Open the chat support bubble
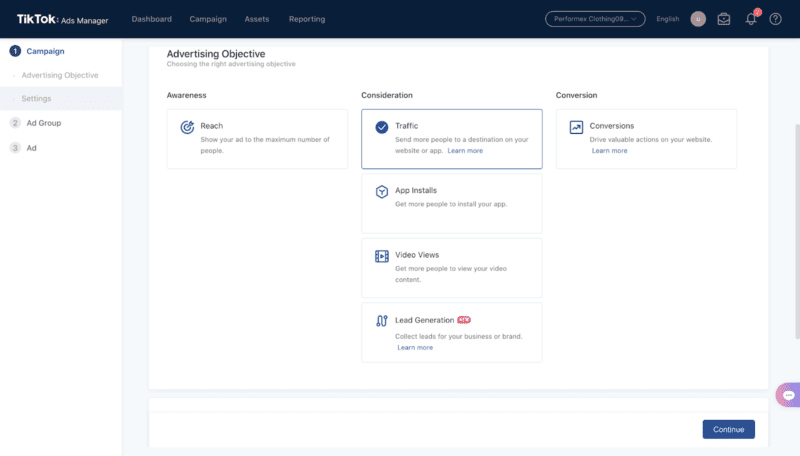This screenshot has width=800, height=456. coord(788,395)
